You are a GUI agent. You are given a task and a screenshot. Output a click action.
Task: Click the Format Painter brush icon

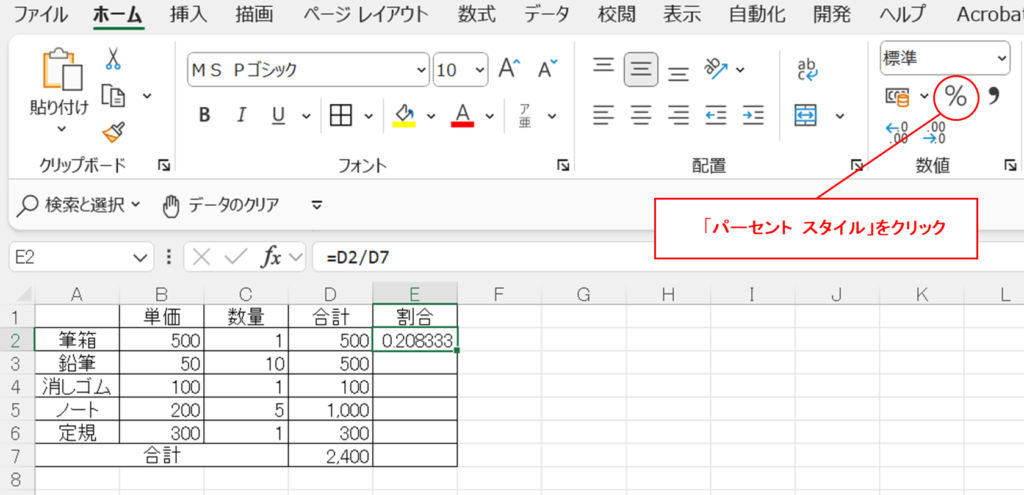pos(113,133)
